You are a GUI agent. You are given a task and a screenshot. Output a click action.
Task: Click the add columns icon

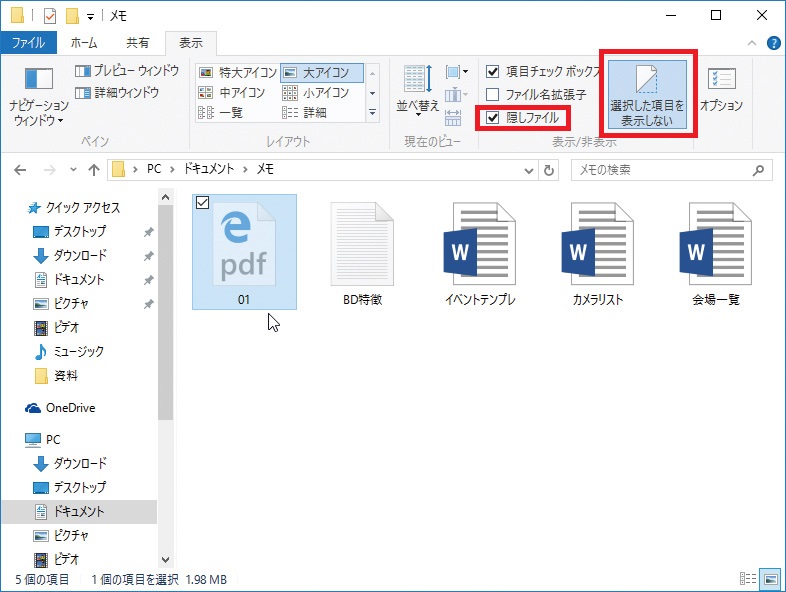(x=456, y=94)
